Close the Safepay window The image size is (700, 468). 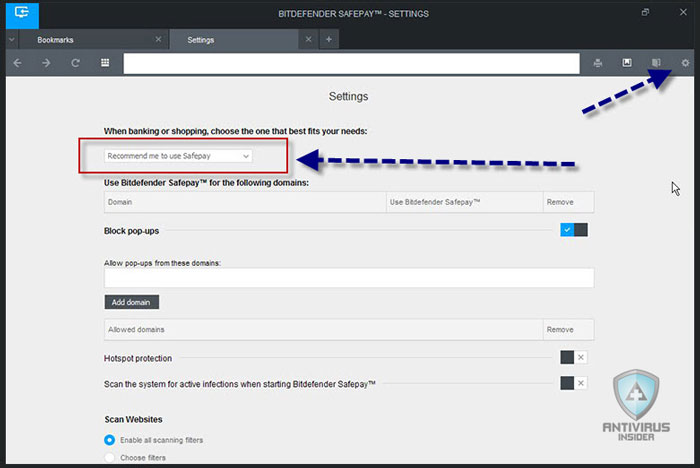coord(683,12)
